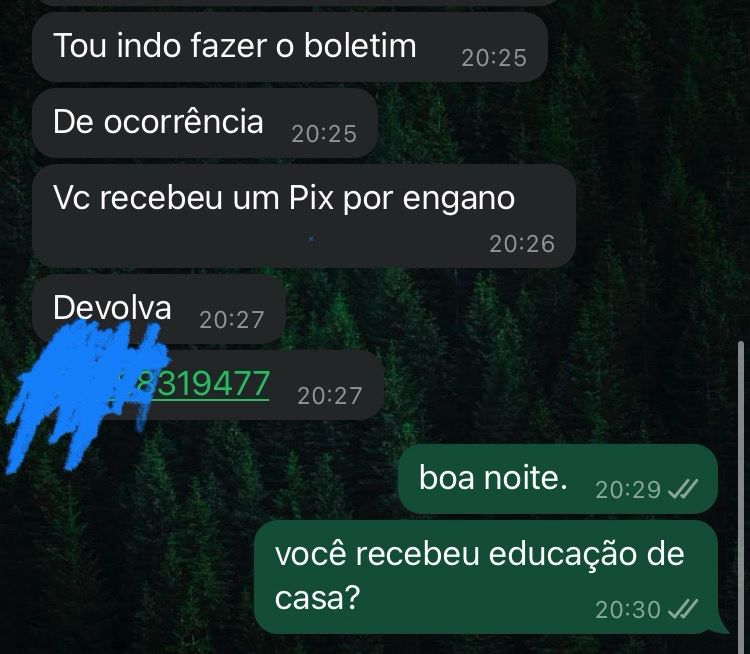The height and width of the screenshot is (654, 750).
Task: Tap the 20:27 timestamp next to 'Devolva'
Action: 232,320
